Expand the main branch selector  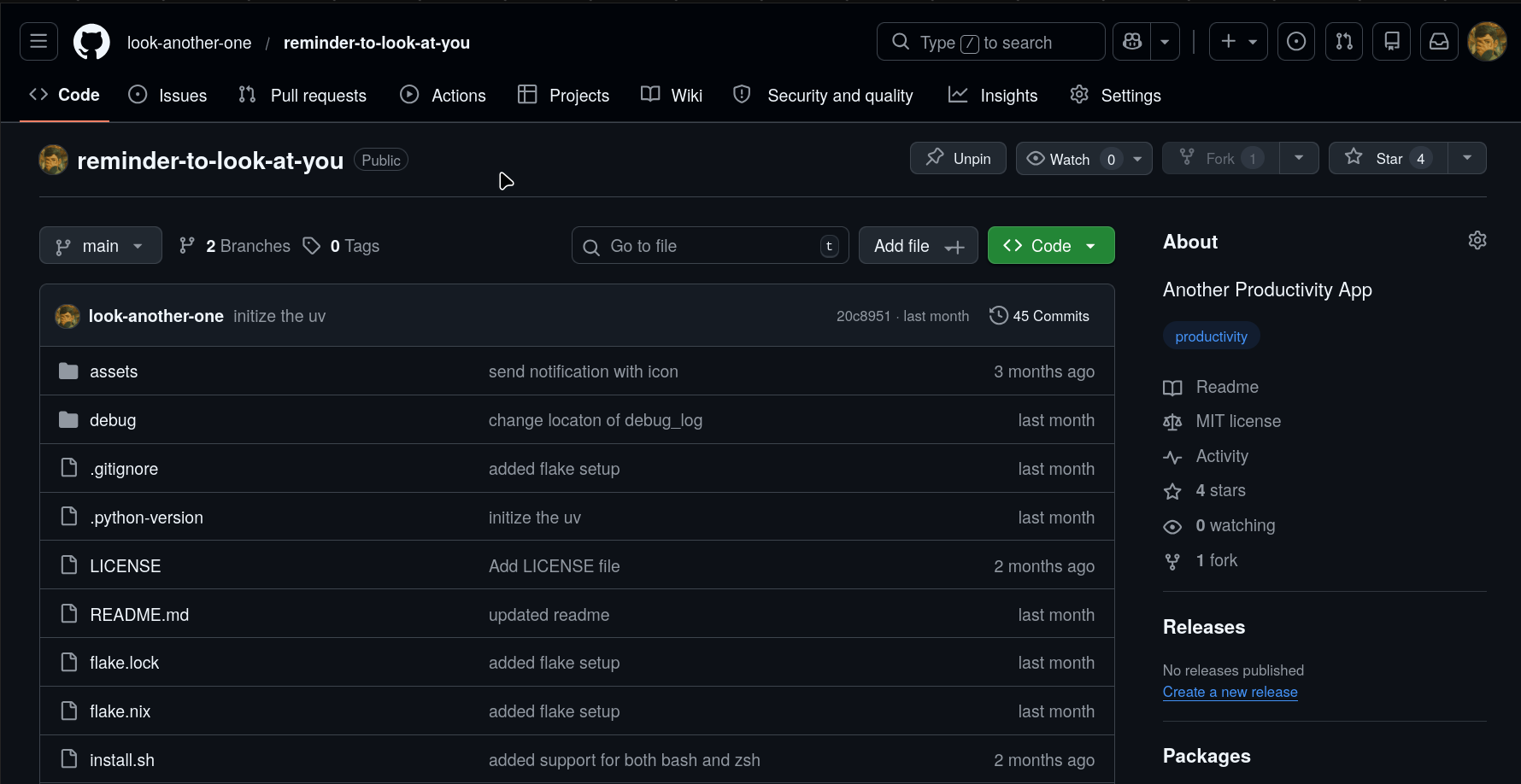pos(101,246)
